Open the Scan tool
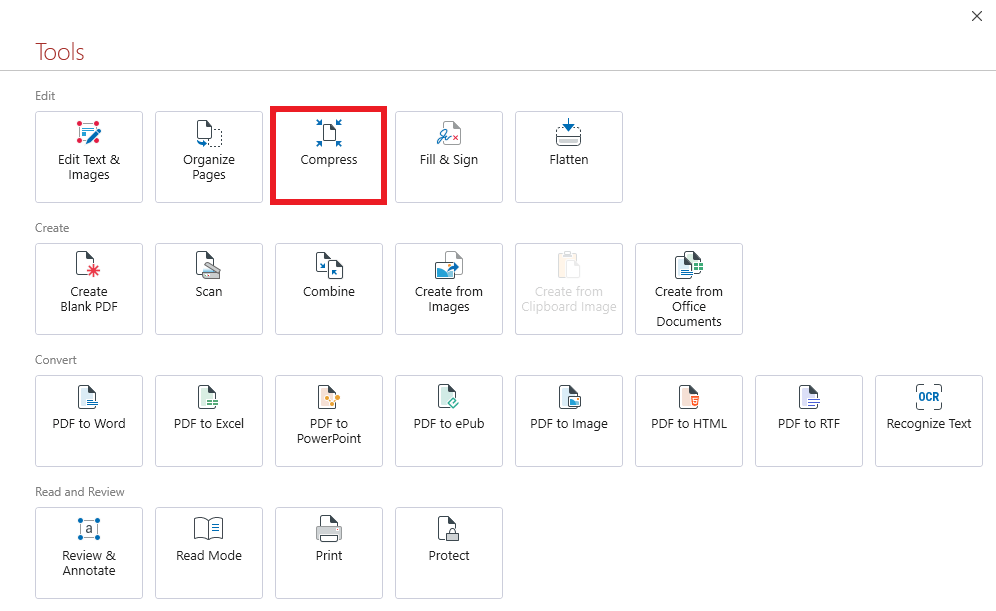The image size is (996, 611). point(209,289)
